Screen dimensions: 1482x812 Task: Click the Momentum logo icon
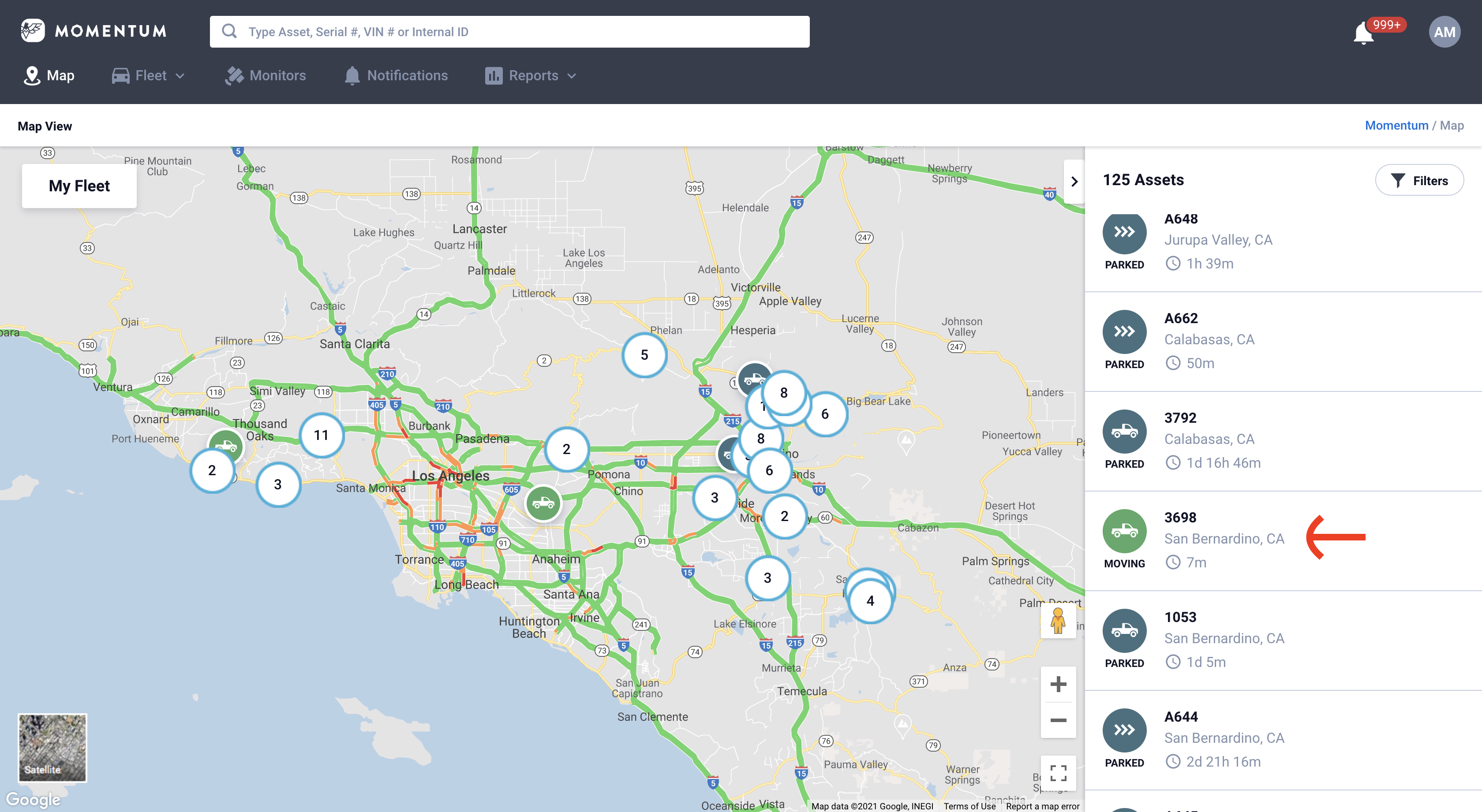point(33,30)
